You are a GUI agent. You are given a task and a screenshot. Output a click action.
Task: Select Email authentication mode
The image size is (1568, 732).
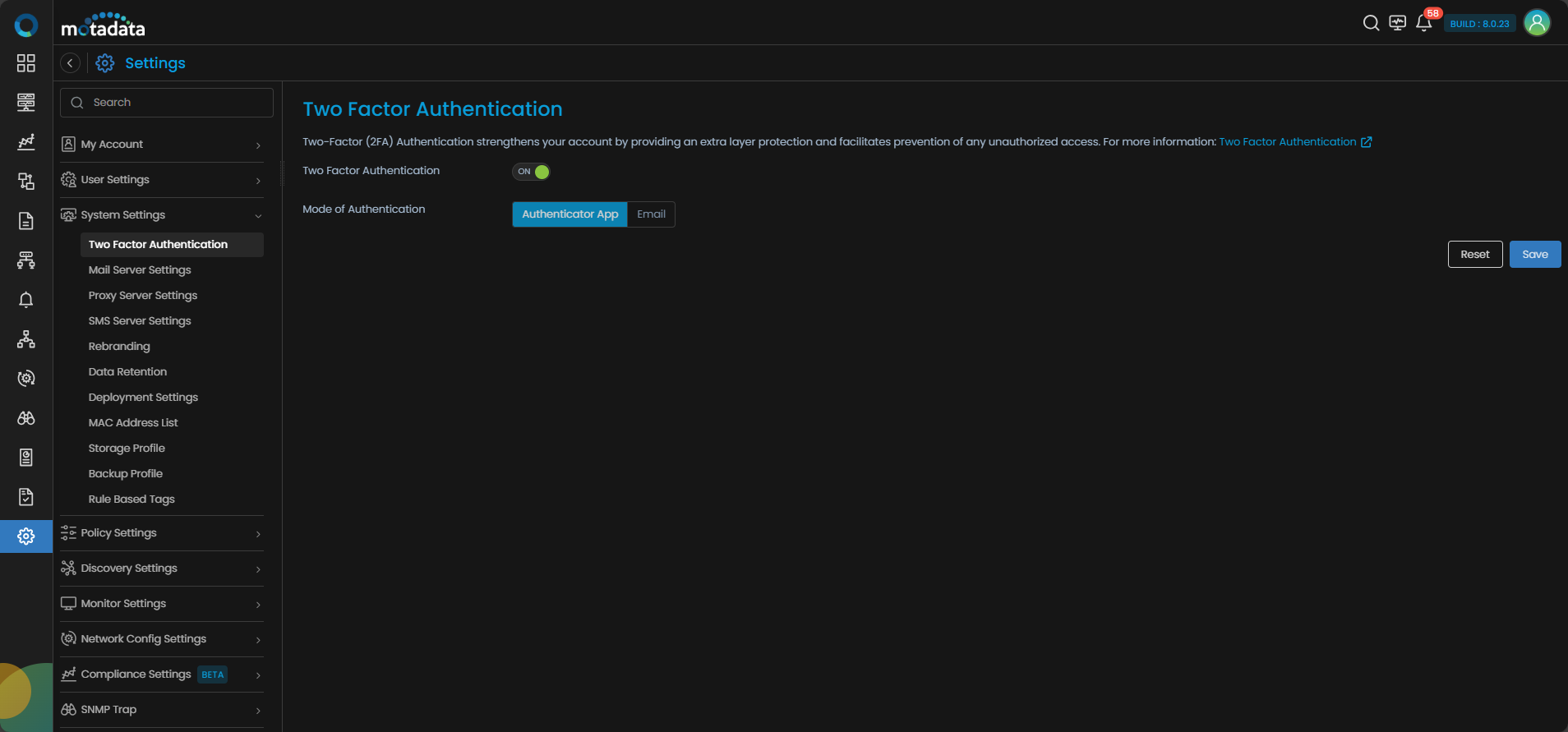coord(651,214)
